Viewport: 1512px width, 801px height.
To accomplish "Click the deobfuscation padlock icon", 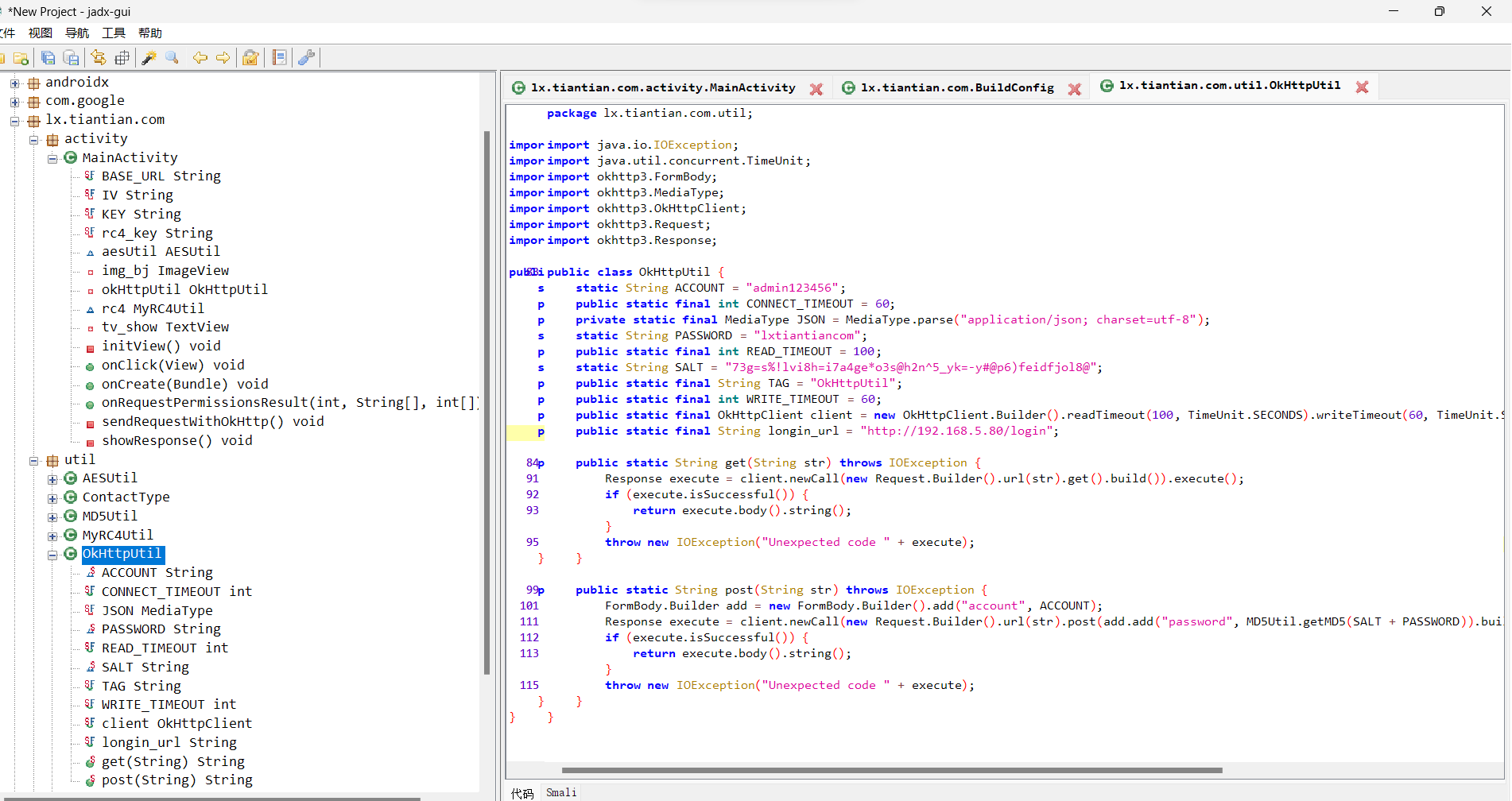I will click(250, 58).
